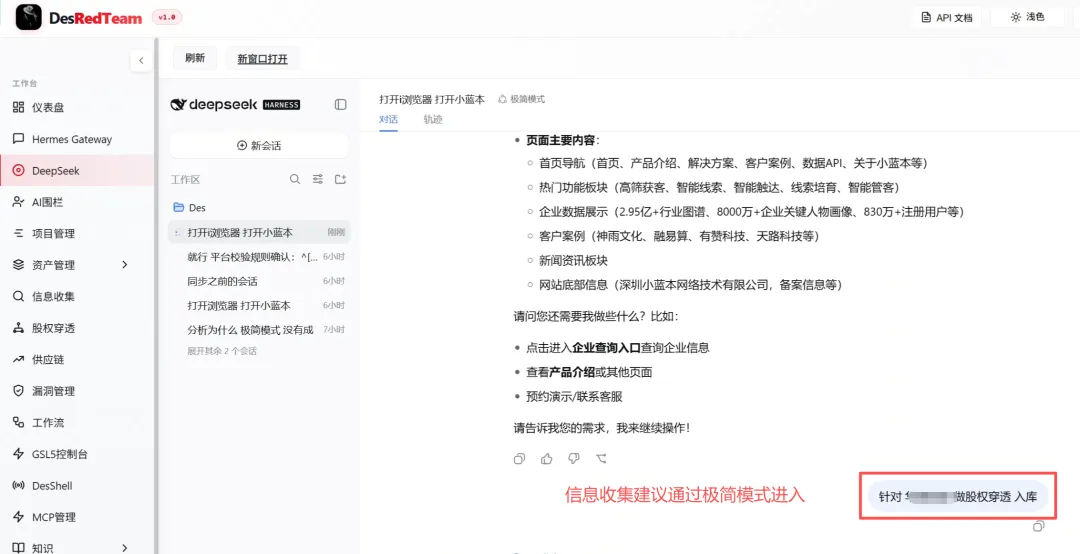Click the Hermes Gateway chat icon
1080x554 pixels.
(x=19, y=139)
